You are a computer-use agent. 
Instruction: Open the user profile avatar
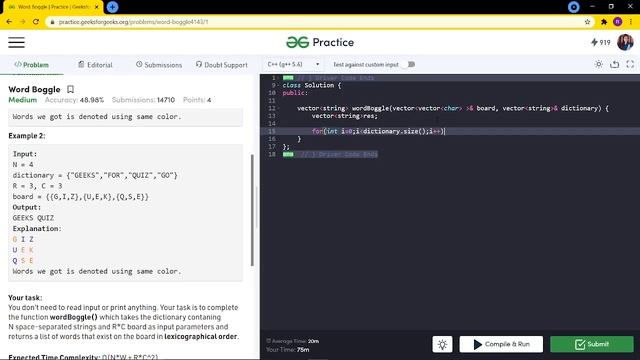pos(625,42)
